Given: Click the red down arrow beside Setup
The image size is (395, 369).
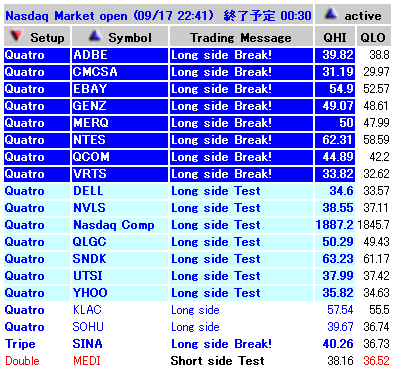Looking at the screenshot, I should (x=16, y=36).
